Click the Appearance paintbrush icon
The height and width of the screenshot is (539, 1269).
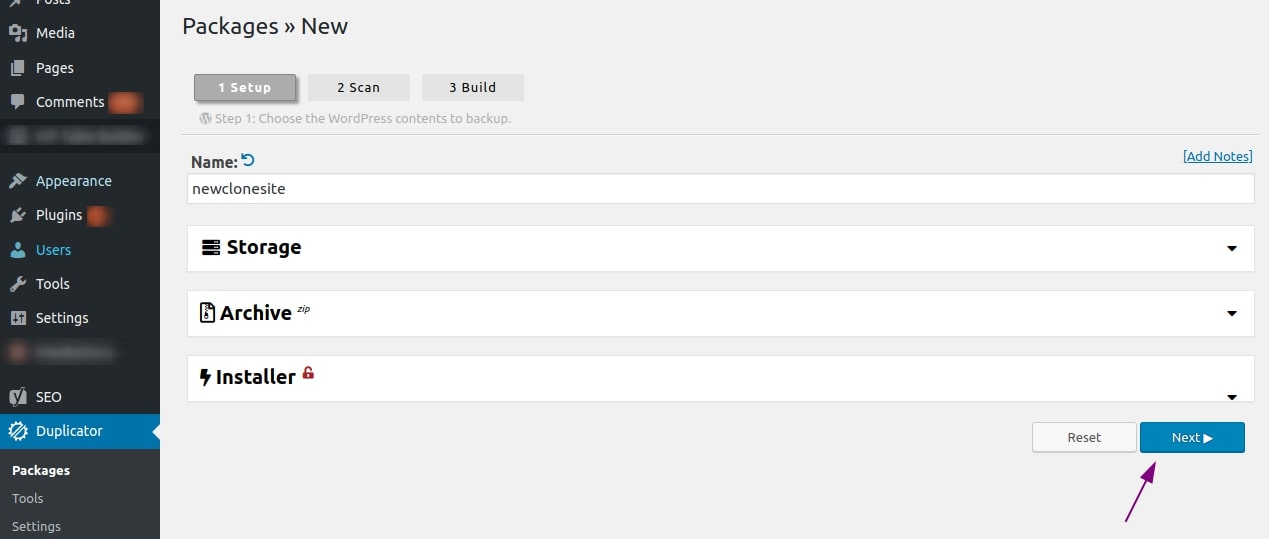tap(18, 181)
